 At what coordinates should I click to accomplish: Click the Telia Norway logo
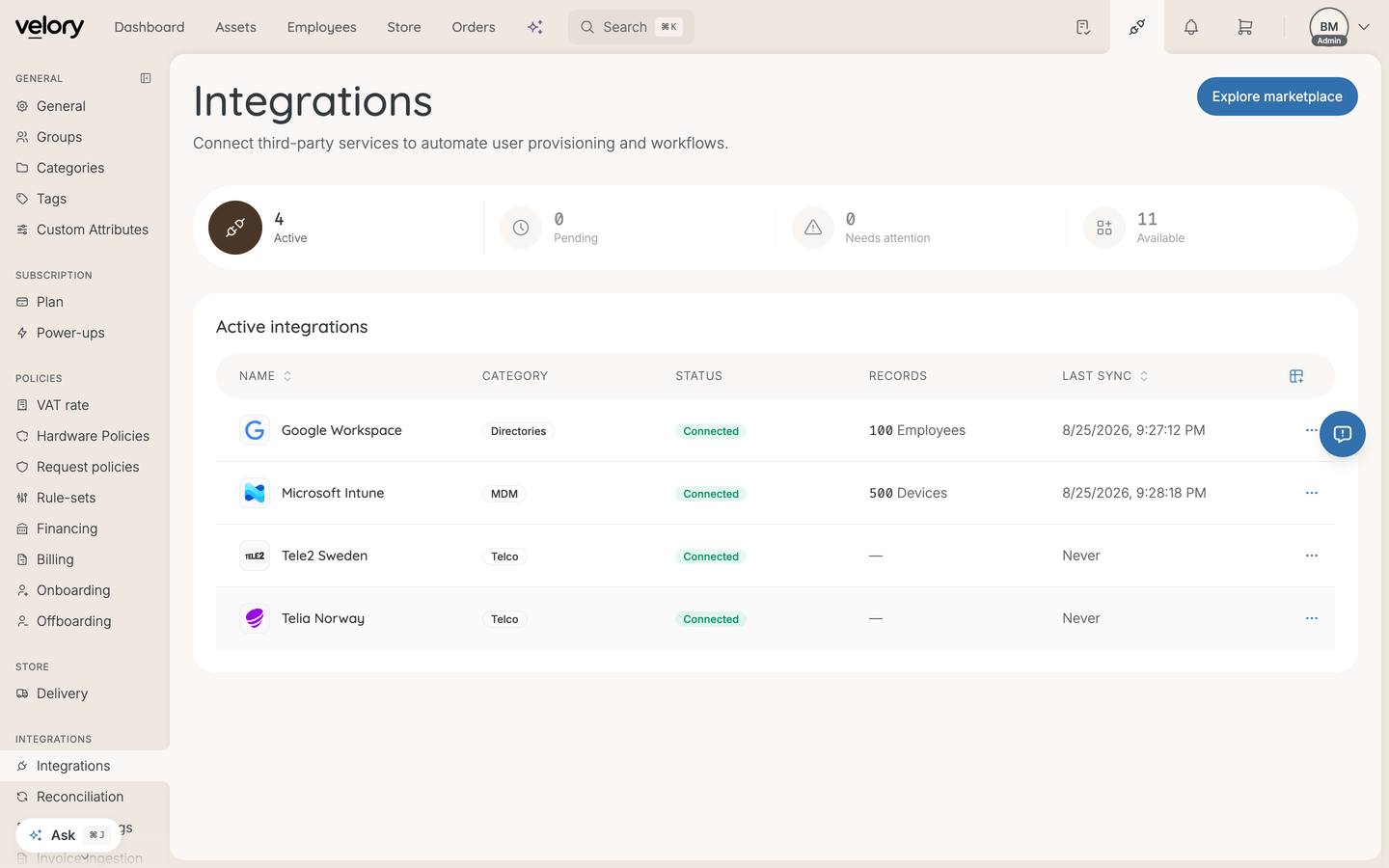(255, 618)
